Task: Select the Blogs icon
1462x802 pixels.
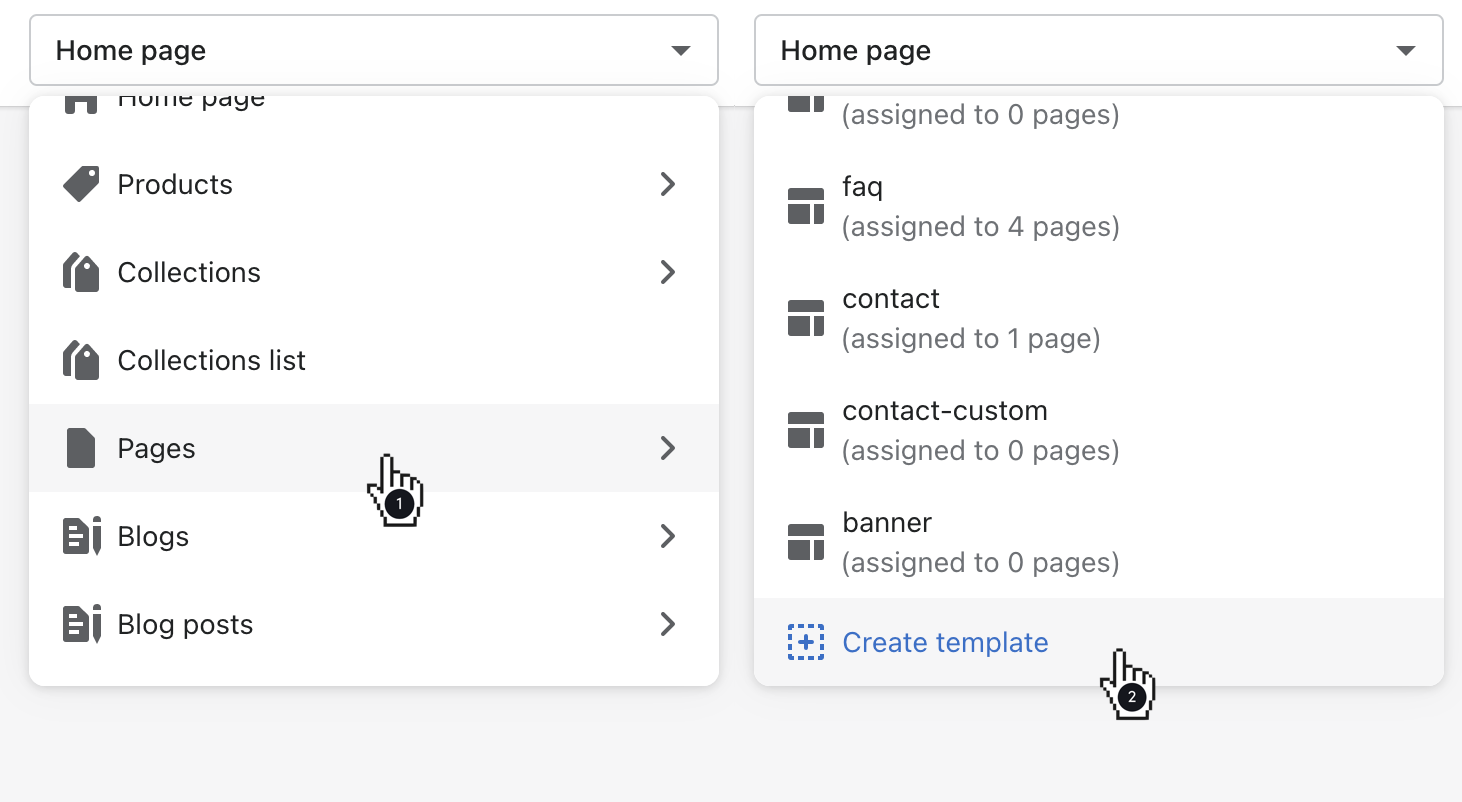Action: 81,536
